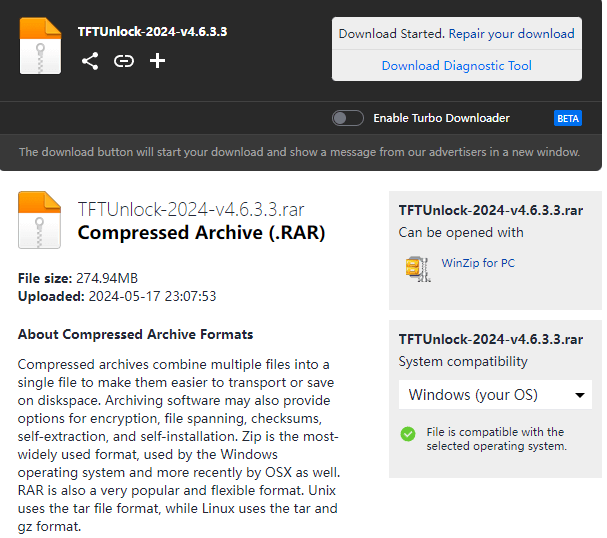
Task: Click the 'Download Diagnostic Tool' link
Action: click(x=456, y=66)
